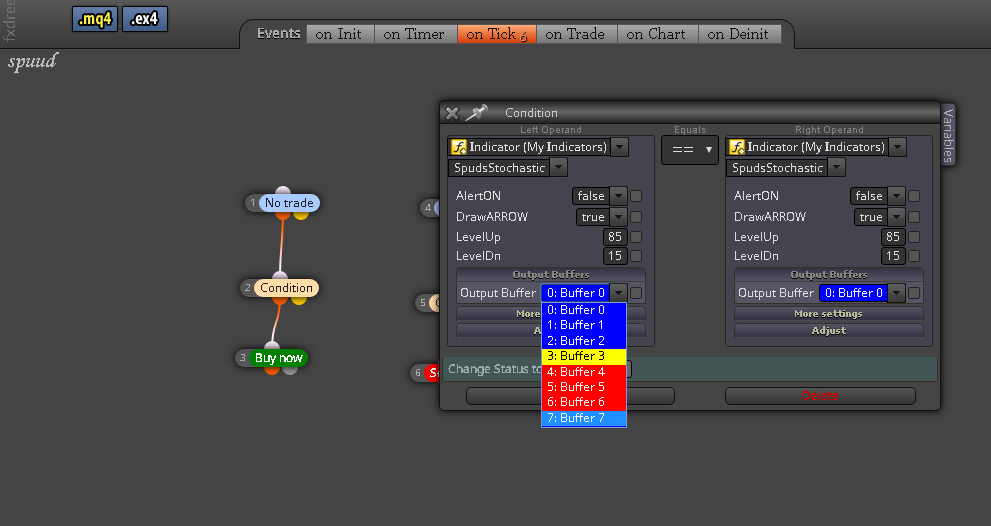Choose 7: Buffer 7 from open list
Screen dimensions: 991x526
click(x=584, y=418)
